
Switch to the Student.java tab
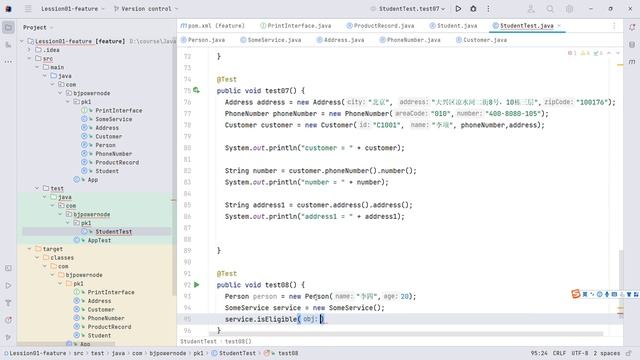453,26
